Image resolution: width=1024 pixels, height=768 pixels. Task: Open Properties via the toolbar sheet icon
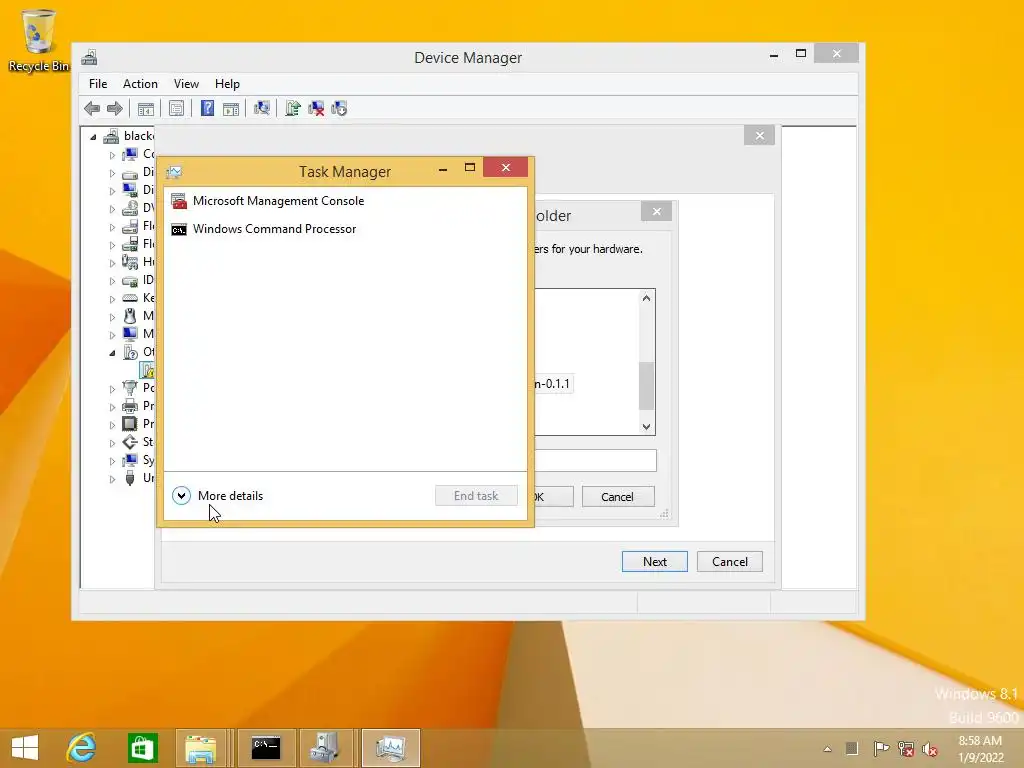176,108
